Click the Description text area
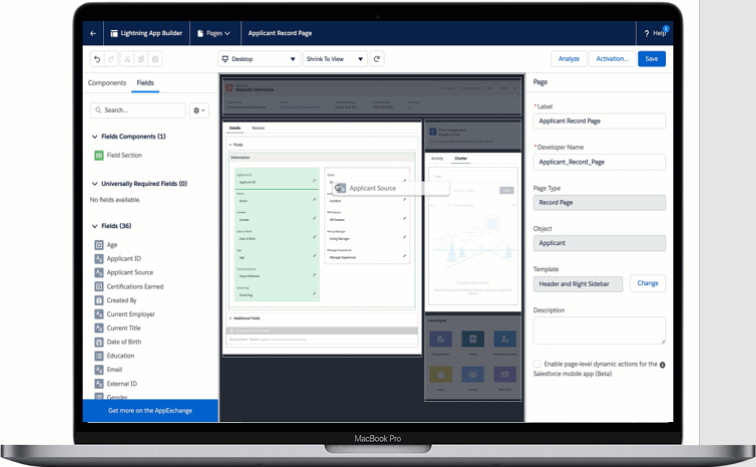 [x=599, y=330]
